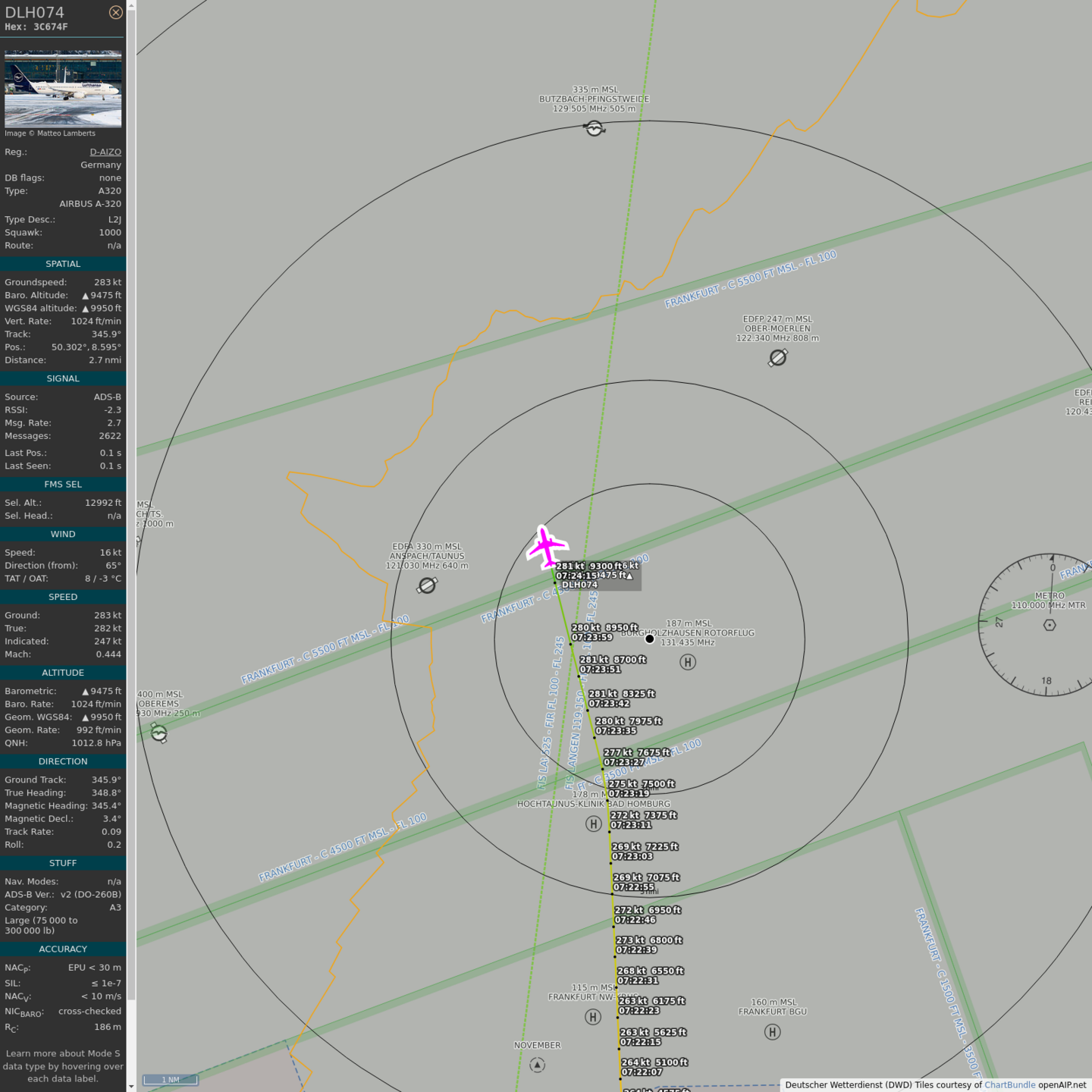
Task: Click the Oberems glider site symbol
Action: click(158, 733)
